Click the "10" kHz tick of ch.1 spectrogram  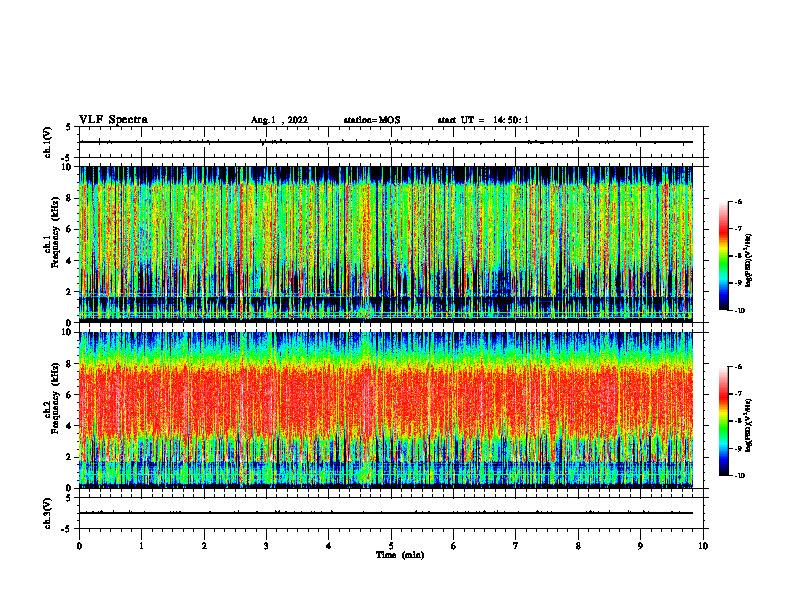coord(67,167)
